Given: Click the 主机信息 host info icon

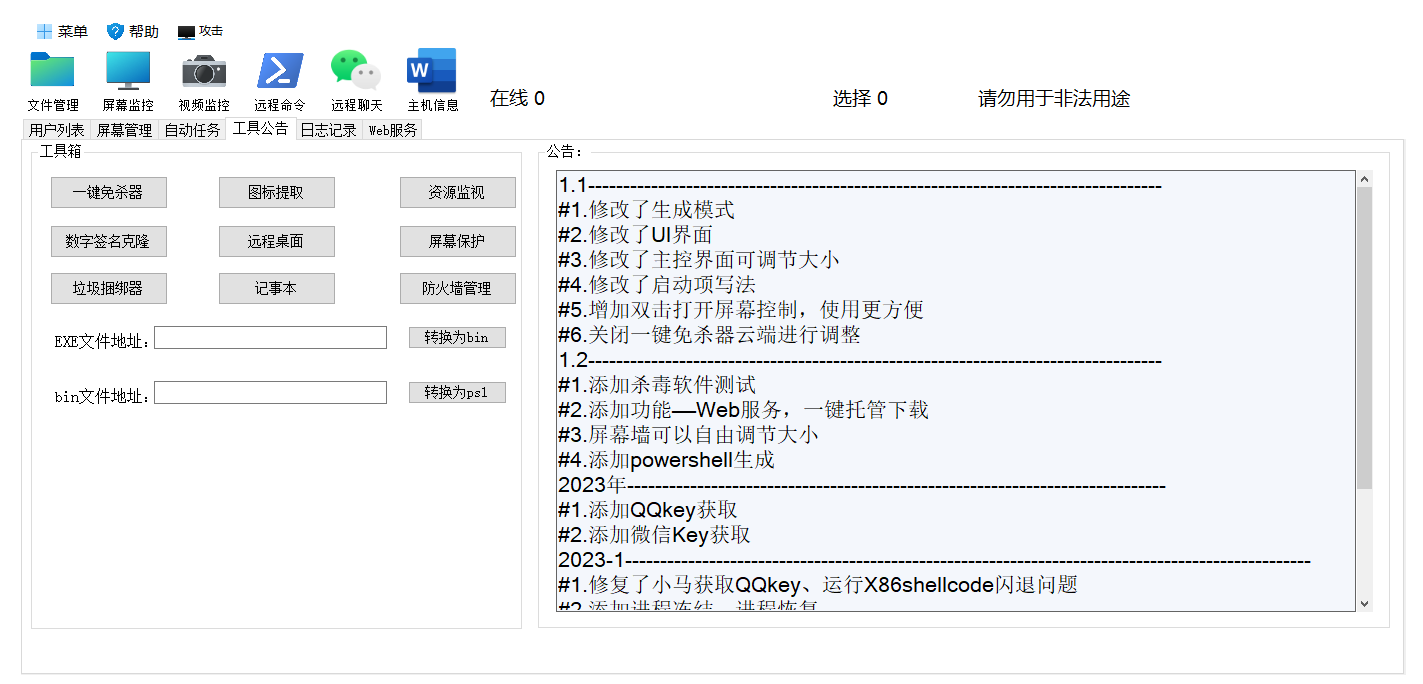Looking at the screenshot, I should 432,71.
